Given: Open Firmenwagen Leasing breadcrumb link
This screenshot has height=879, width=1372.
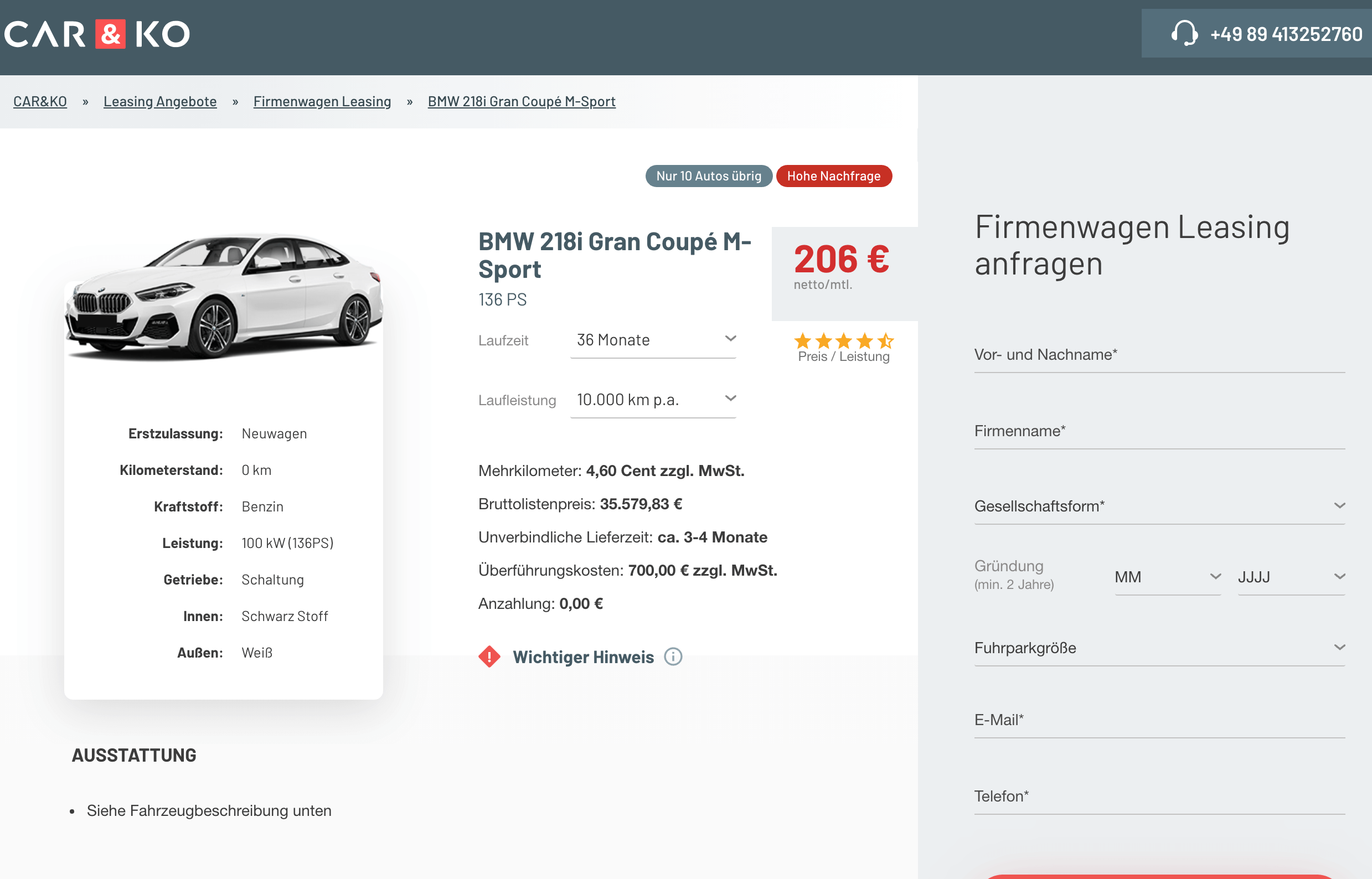Looking at the screenshot, I should [322, 102].
